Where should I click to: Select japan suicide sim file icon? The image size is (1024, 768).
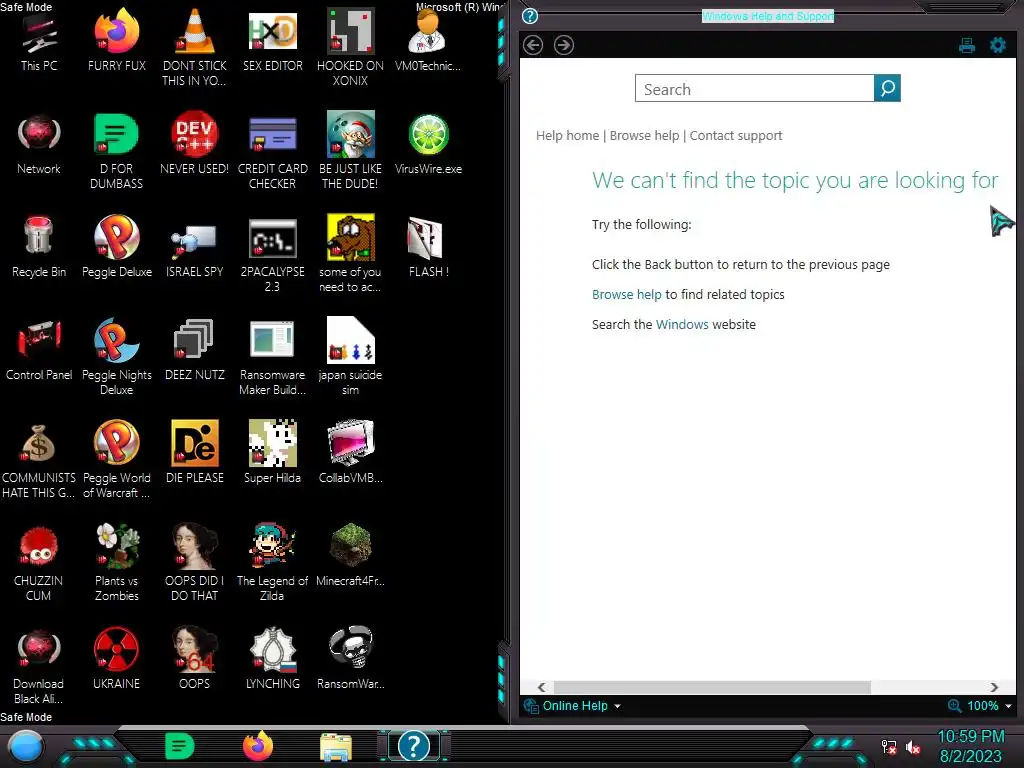click(350, 357)
